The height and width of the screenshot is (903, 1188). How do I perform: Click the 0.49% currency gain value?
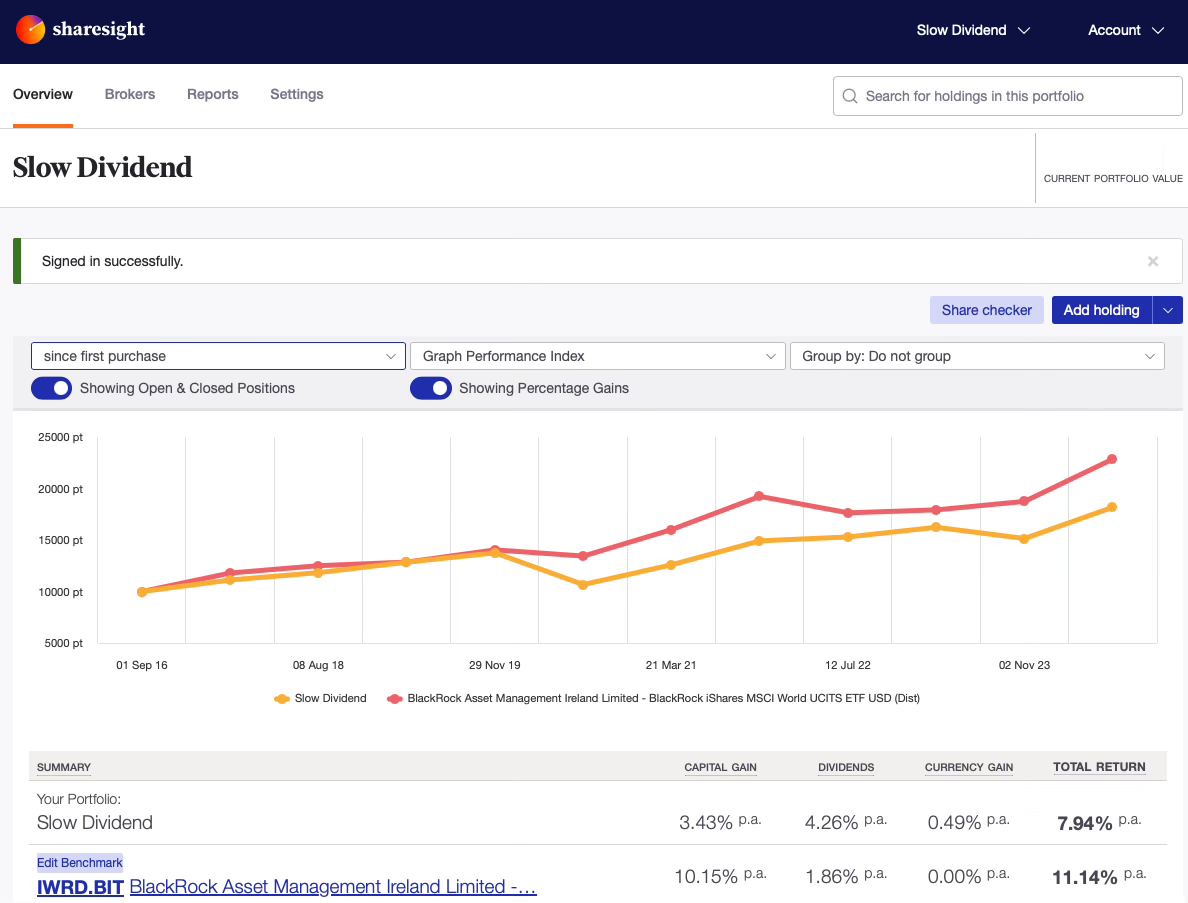pyautogui.click(x=955, y=823)
